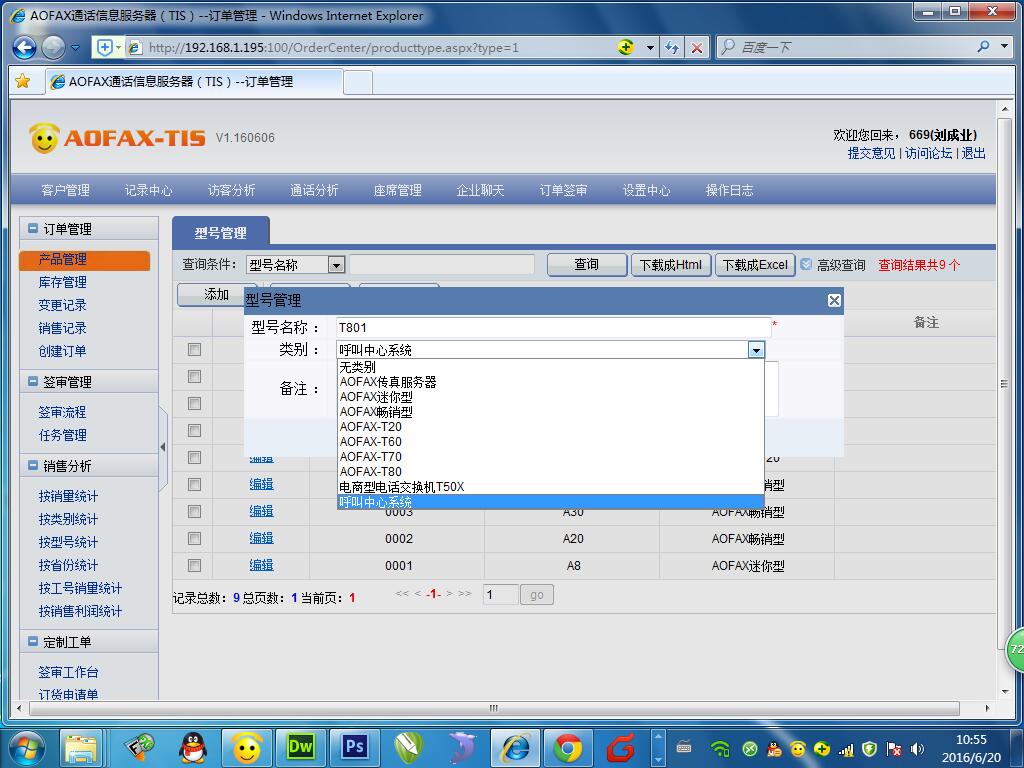The height and width of the screenshot is (768, 1024).
Task: Open the 型号名称 query condition dropdown
Action: pos(336,264)
